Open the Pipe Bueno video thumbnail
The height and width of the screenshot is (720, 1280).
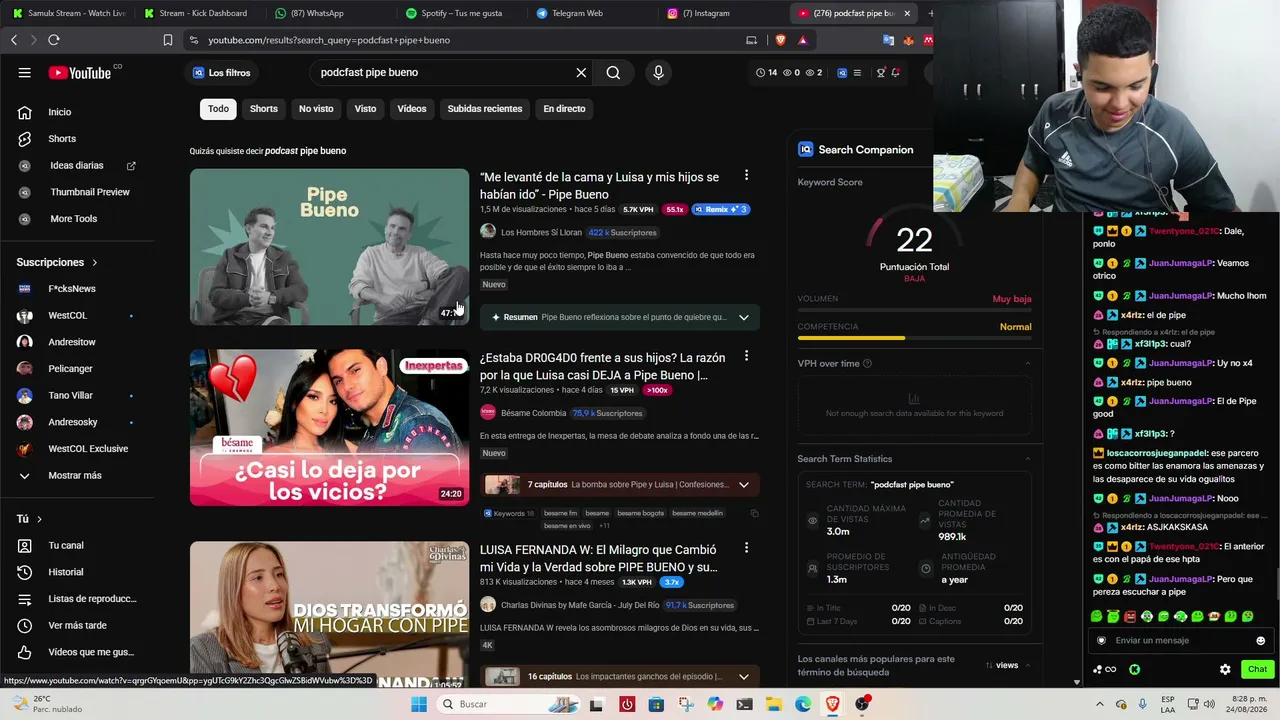[329, 247]
